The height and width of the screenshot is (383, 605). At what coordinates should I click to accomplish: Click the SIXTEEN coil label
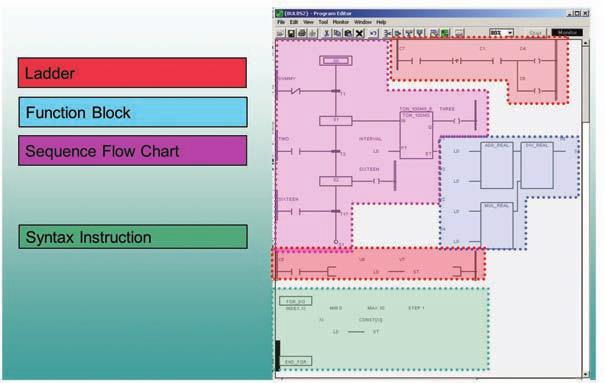[x=369, y=169]
